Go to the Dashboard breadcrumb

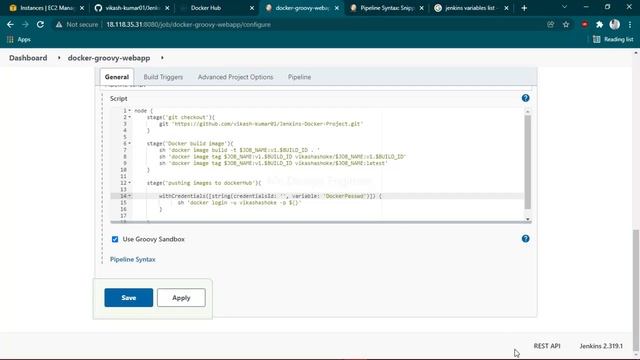click(28, 58)
